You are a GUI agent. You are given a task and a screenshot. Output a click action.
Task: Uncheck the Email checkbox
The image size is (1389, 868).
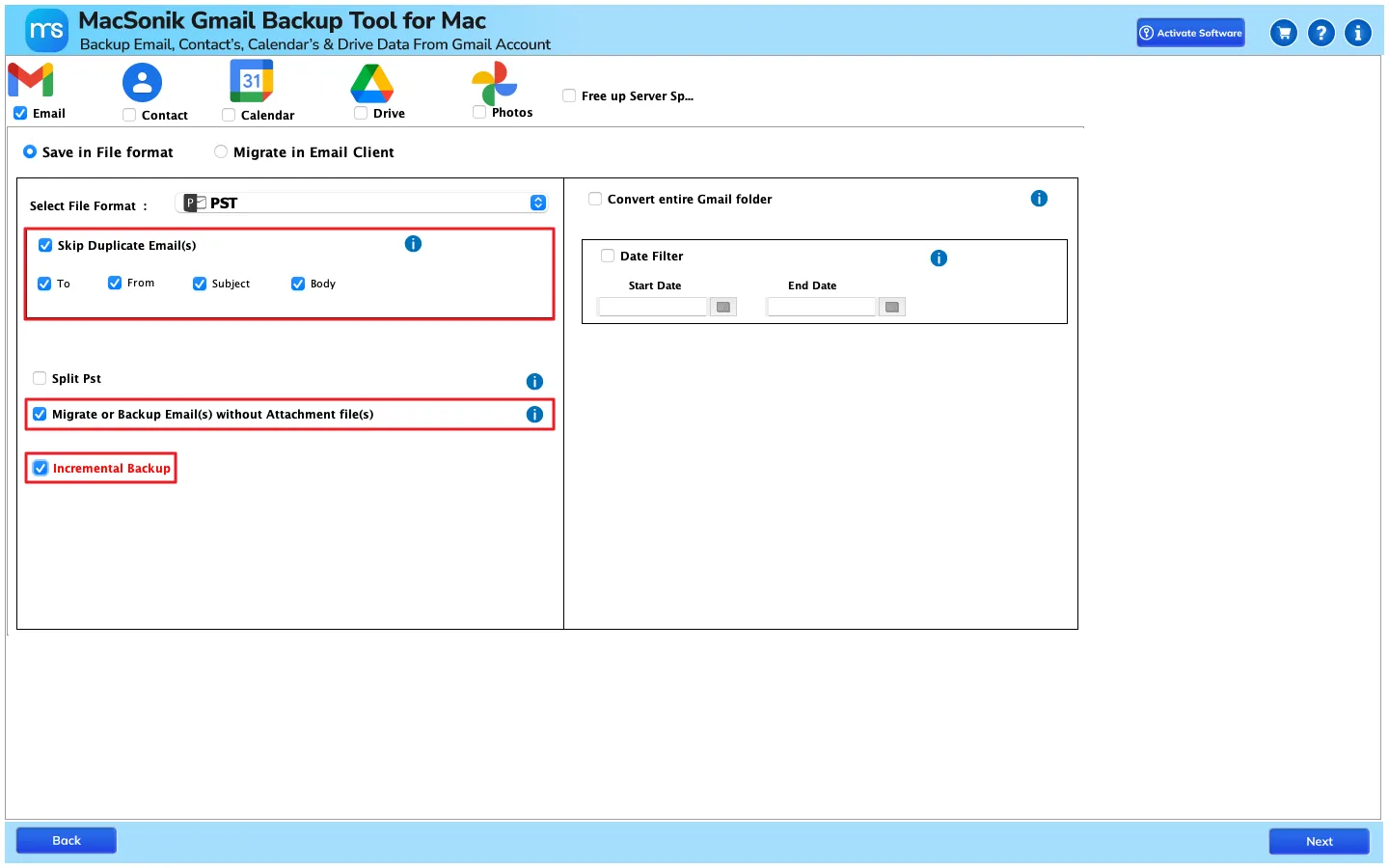[20, 114]
